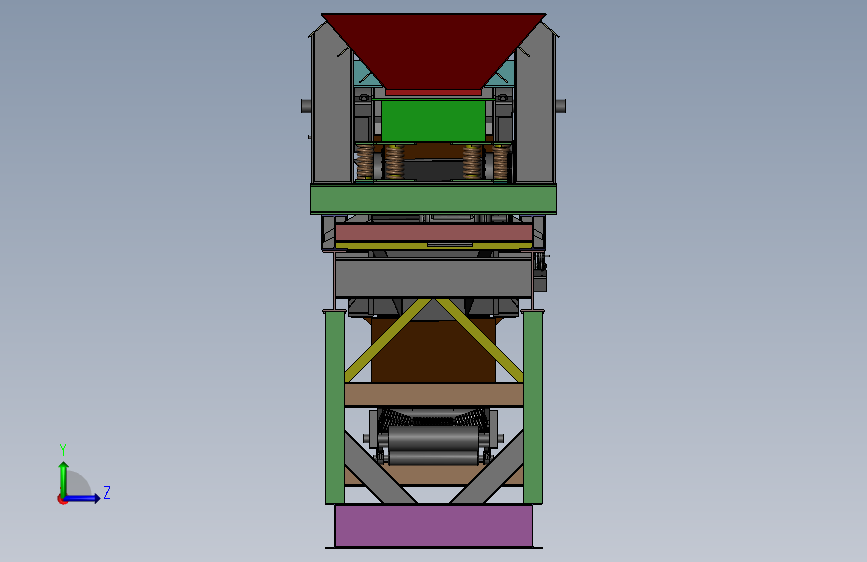867x562 pixels.
Task: Select the dark red hopper at top
Action: click(x=434, y=51)
